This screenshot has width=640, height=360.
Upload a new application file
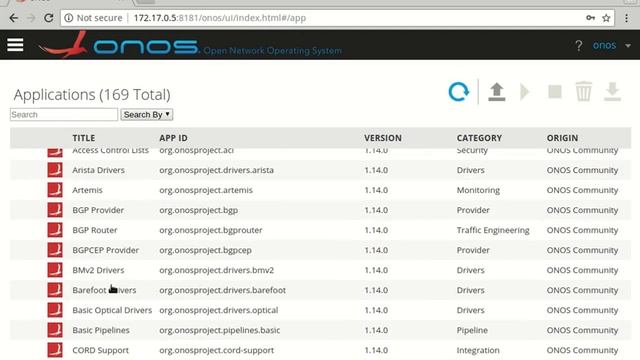point(497,91)
